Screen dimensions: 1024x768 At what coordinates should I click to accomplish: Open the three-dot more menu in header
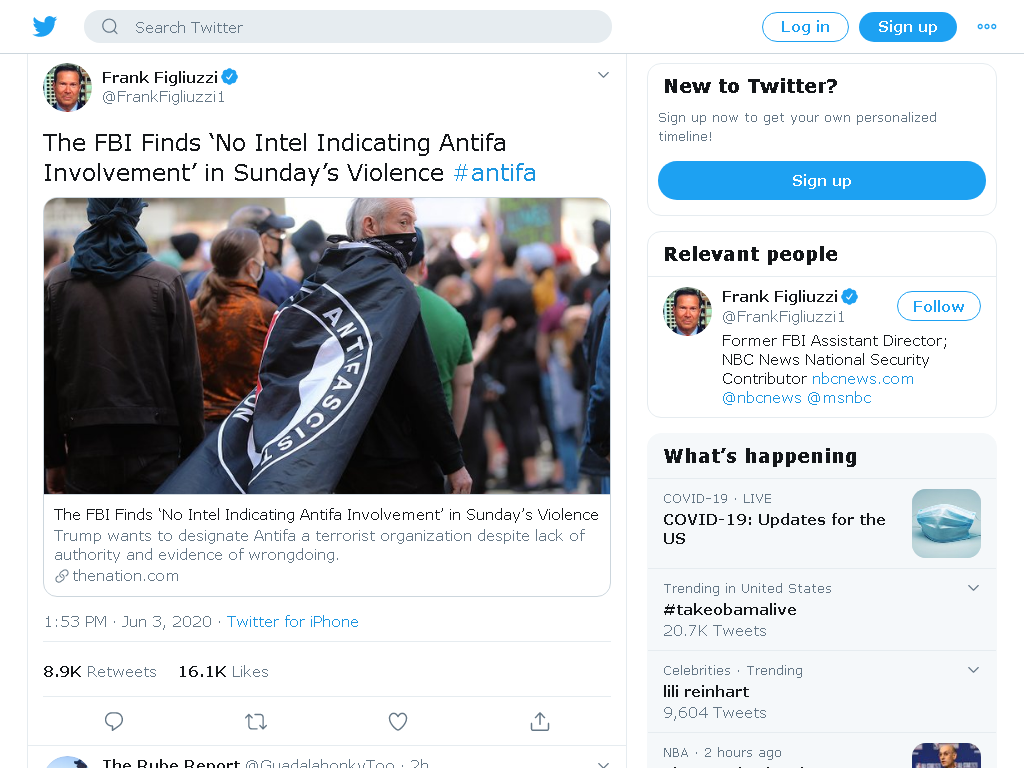pos(987,27)
